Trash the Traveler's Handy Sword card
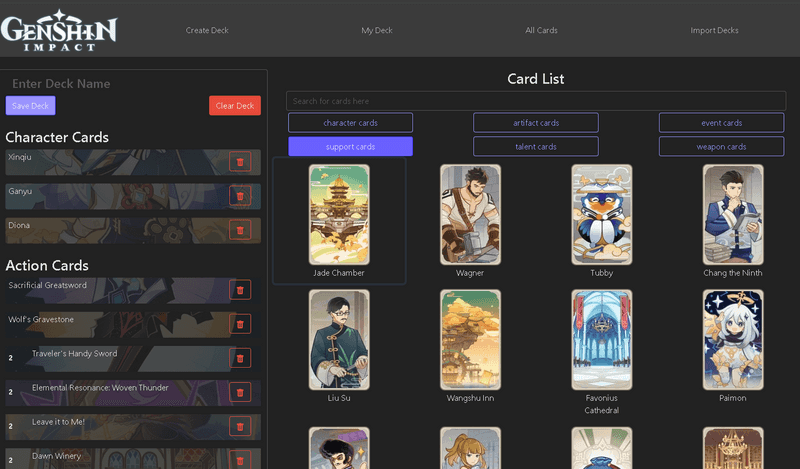This screenshot has width=800, height=469. click(x=240, y=358)
